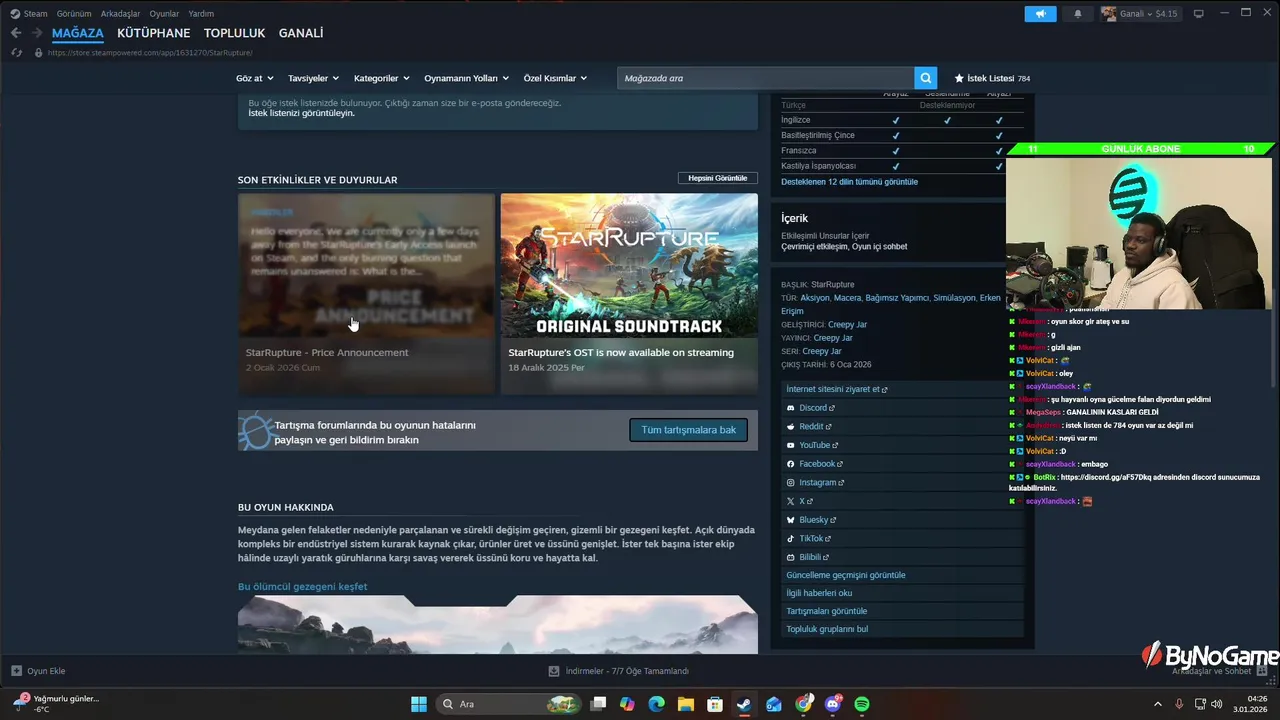
Task: Expand the Özel Kısımlar dropdown
Action: (555, 78)
